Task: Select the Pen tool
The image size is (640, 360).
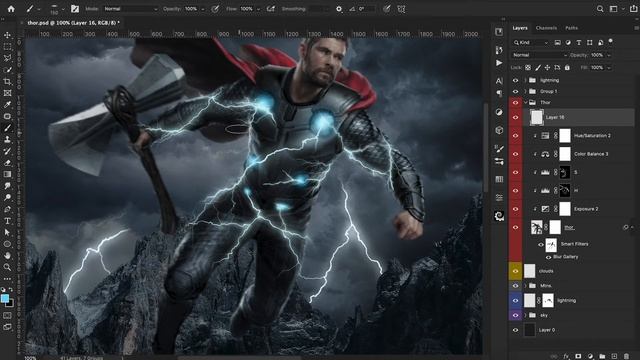Action: pyautogui.click(x=7, y=209)
